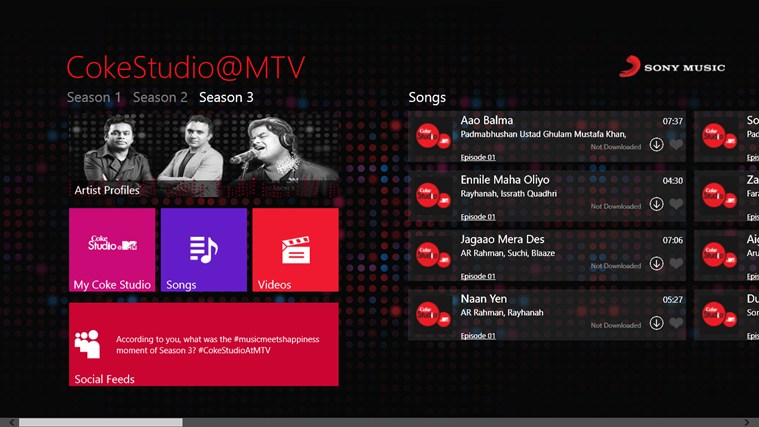Click the Padmabhushan Ustad Ghulam Mustafa Khan text
The image size is (759, 427).
543,134
